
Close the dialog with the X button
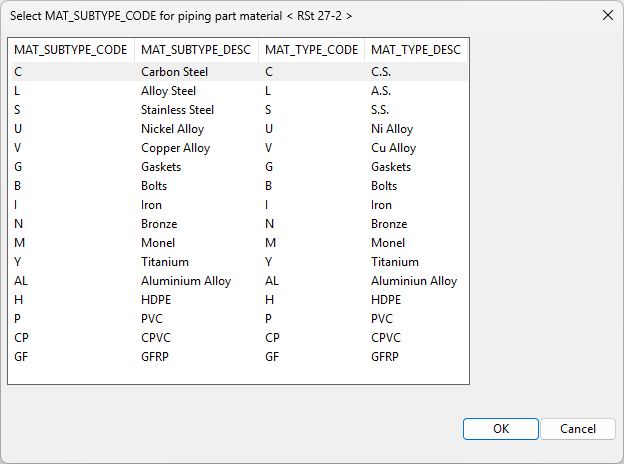pyautogui.click(x=607, y=15)
